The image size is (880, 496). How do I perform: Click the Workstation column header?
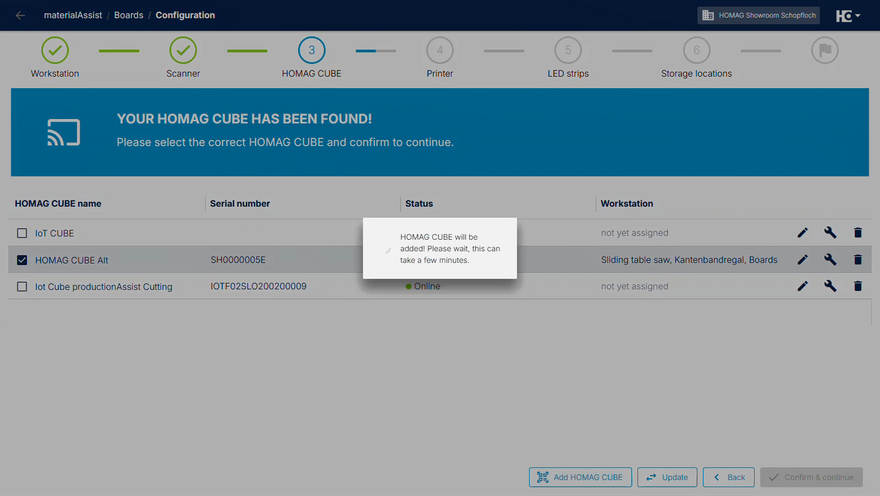click(x=627, y=204)
